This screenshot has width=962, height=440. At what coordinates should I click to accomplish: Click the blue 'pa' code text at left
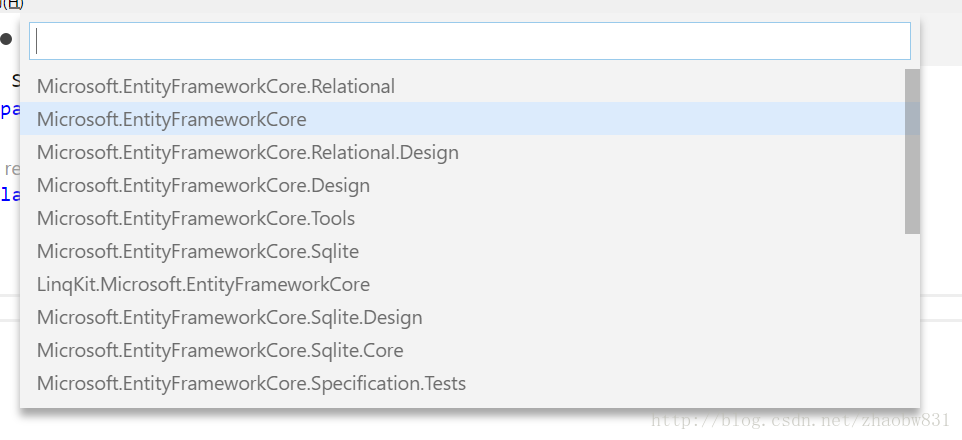pyautogui.click(x=9, y=109)
